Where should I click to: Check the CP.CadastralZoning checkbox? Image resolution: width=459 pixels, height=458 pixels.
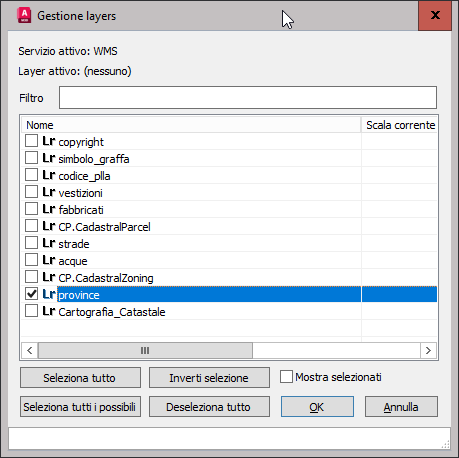point(31,277)
